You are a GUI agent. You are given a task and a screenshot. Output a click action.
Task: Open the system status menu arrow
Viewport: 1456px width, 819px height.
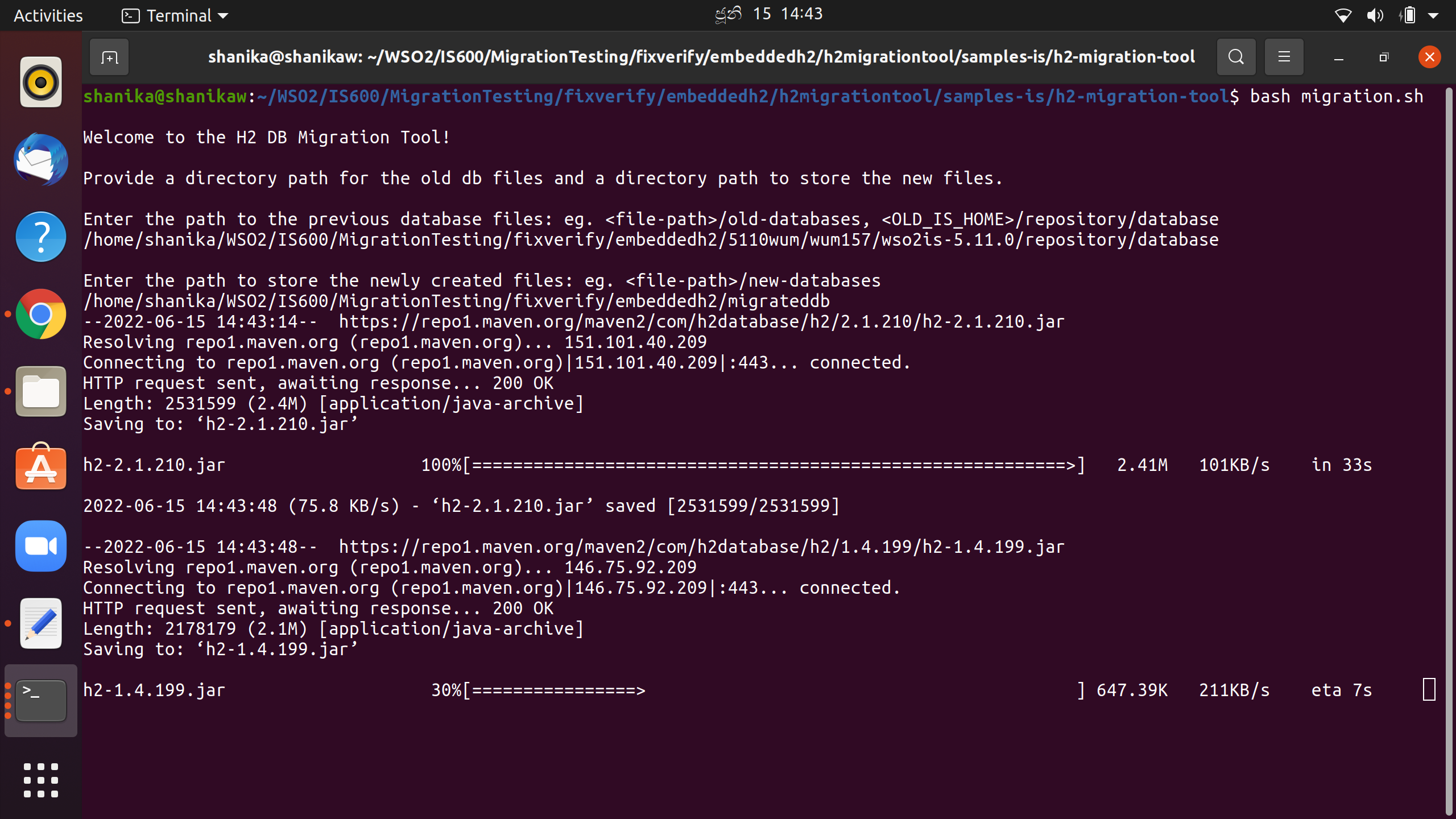[1443, 15]
